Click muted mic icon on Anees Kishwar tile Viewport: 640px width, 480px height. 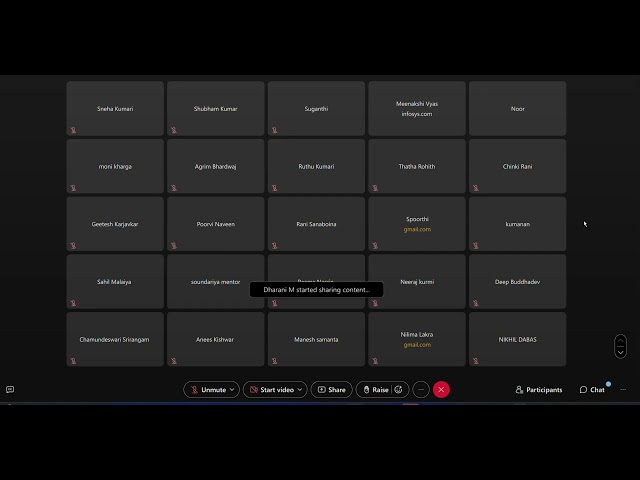pos(174,361)
